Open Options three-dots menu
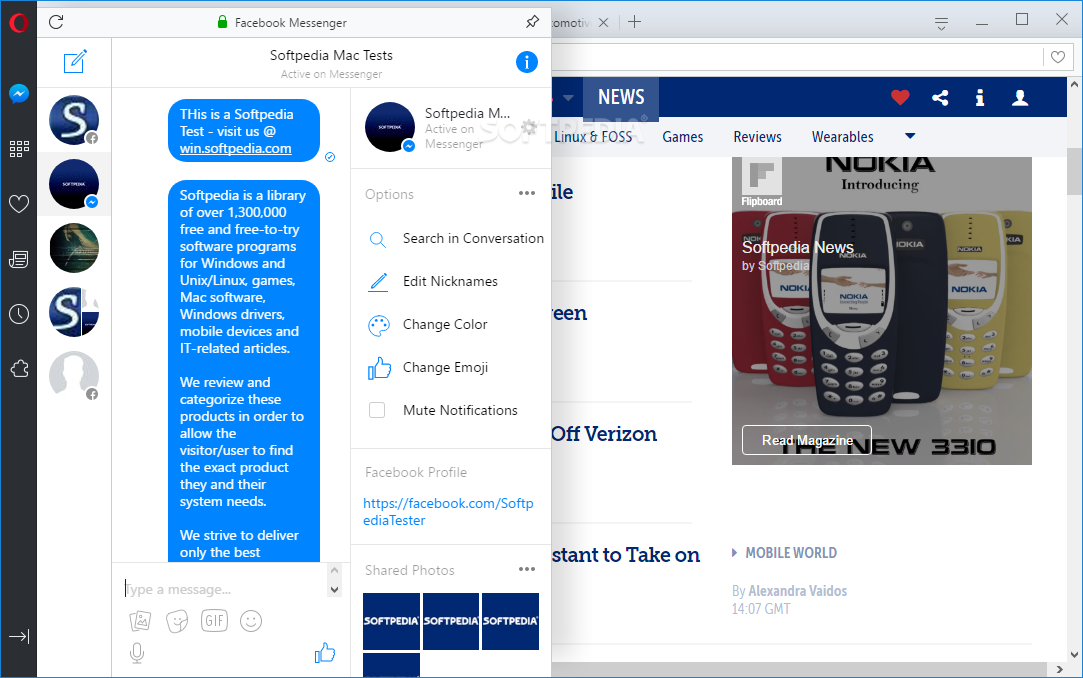Image resolution: width=1083 pixels, height=678 pixels. point(527,193)
